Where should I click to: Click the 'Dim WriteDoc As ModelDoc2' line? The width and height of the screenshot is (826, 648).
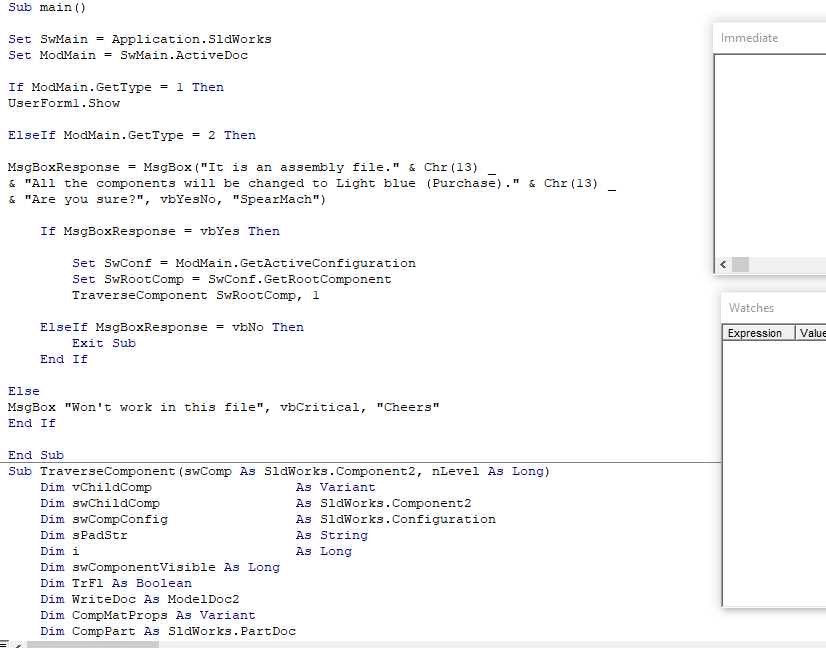[140, 600]
